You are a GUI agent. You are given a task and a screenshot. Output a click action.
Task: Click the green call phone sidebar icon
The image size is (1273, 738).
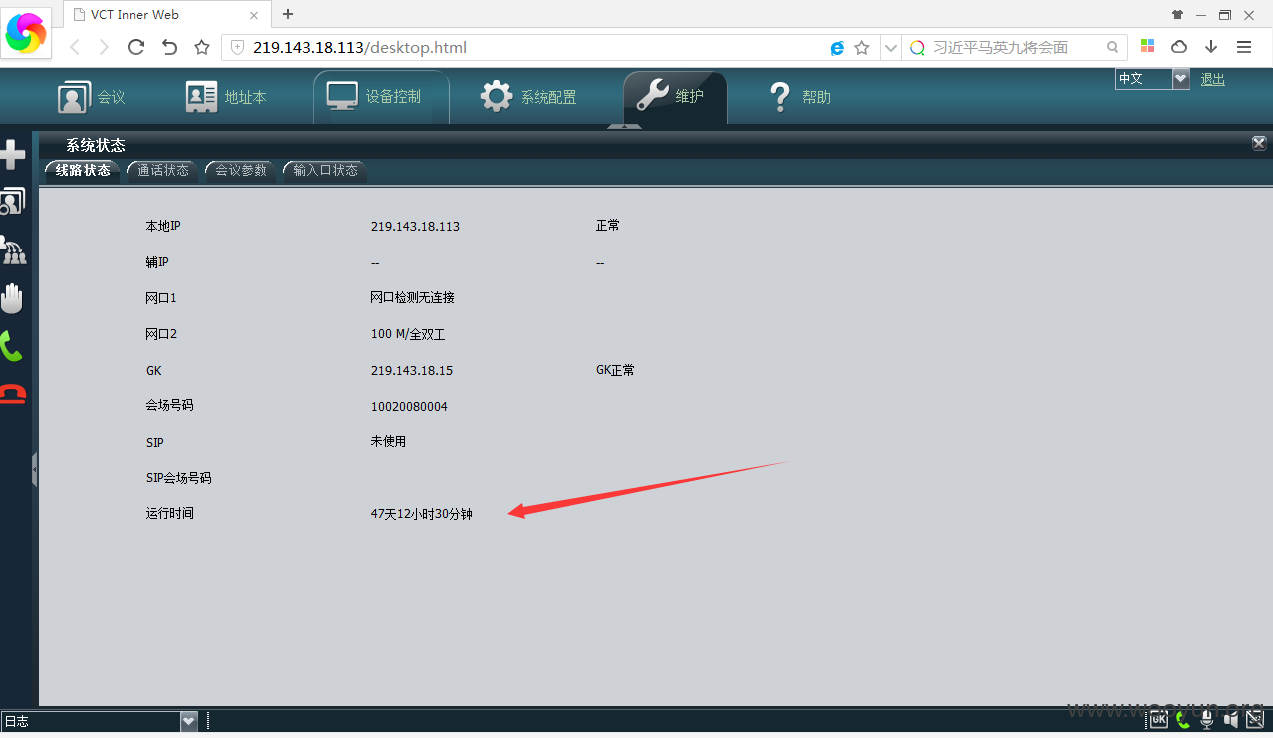point(11,346)
